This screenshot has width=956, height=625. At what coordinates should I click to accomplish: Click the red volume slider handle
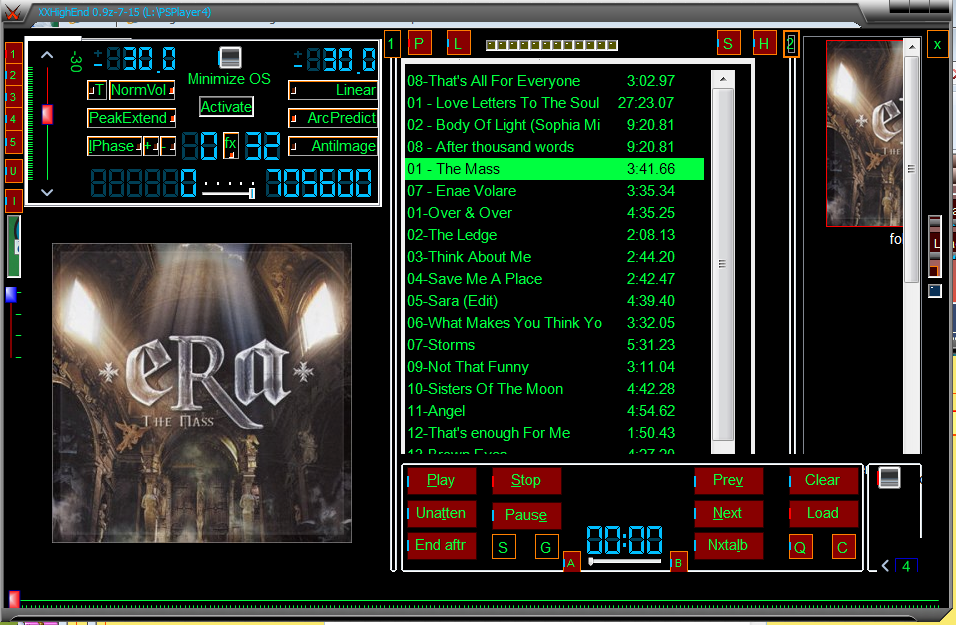point(47,114)
